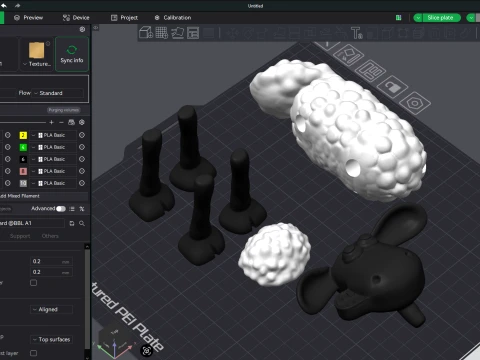The image size is (480, 360).
Task: Open PLA Basic dropdown for filament 2
Action: 53,135
